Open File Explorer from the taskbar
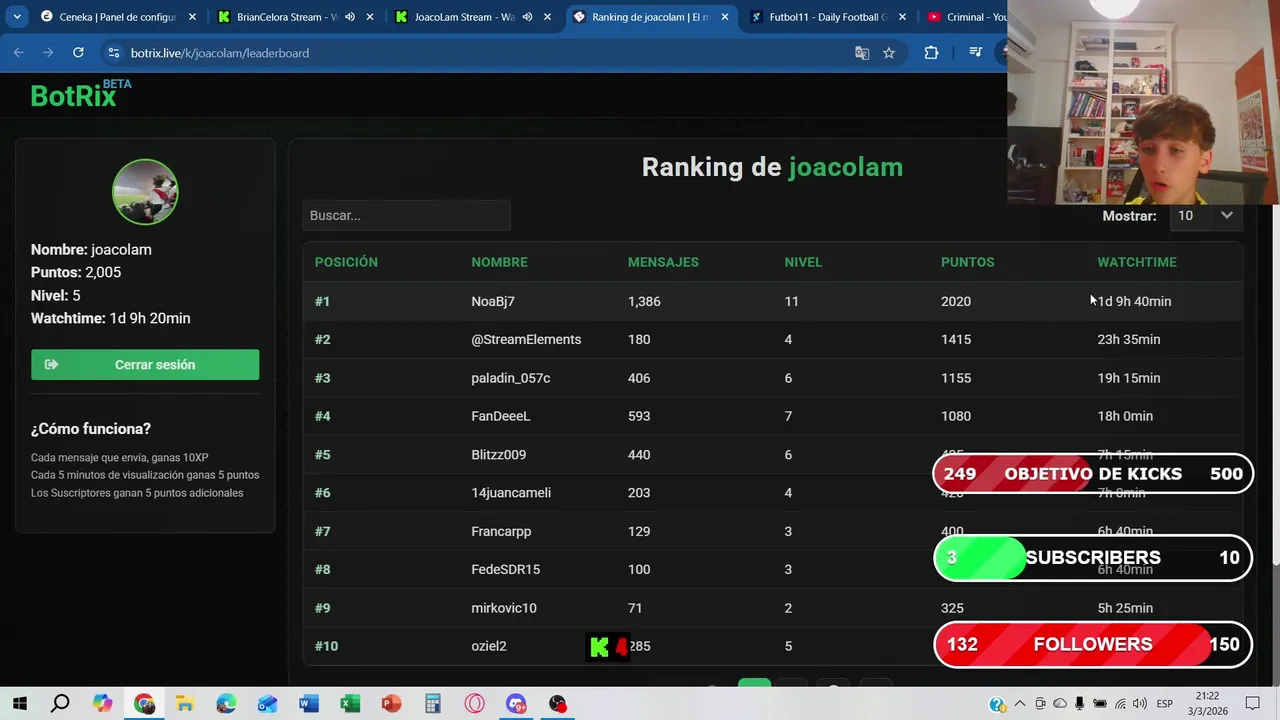Image resolution: width=1280 pixels, height=720 pixels. pyautogui.click(x=185, y=704)
